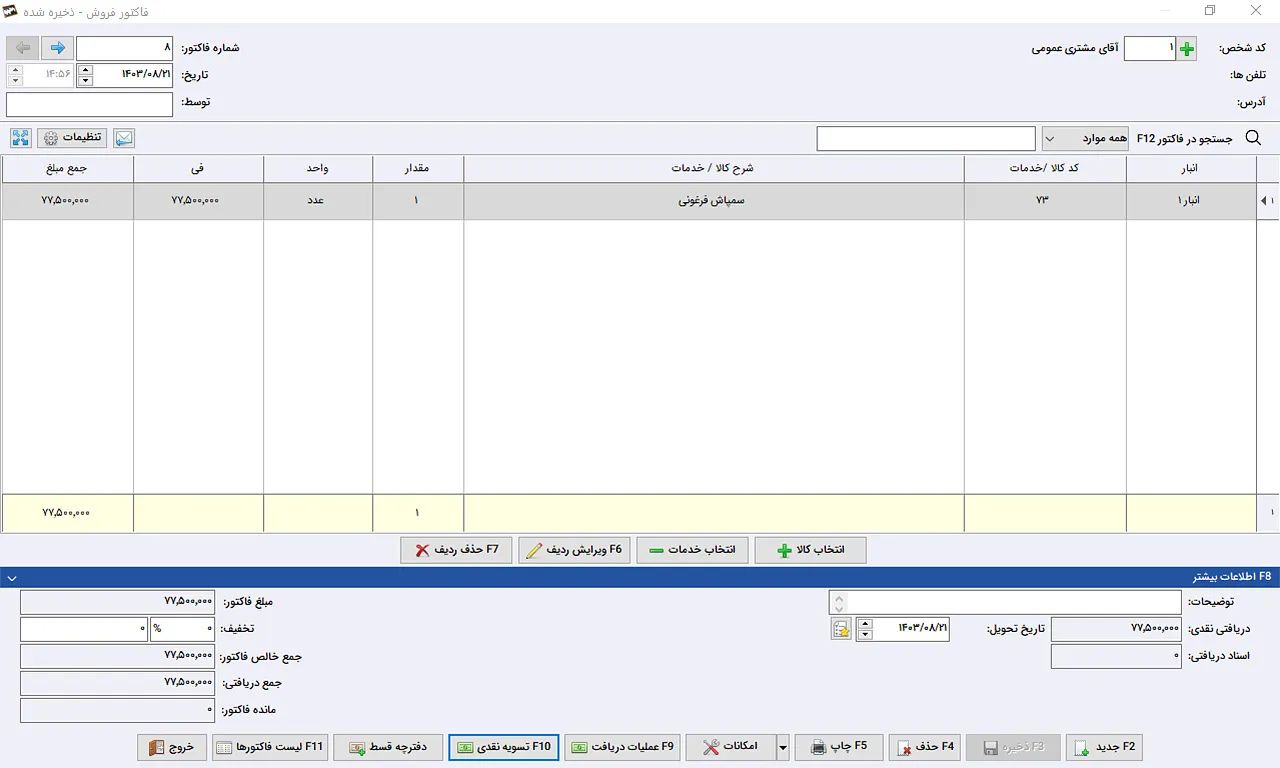Create a new invoice with F2 جدید
This screenshot has width=1280, height=768.
click(1104, 747)
